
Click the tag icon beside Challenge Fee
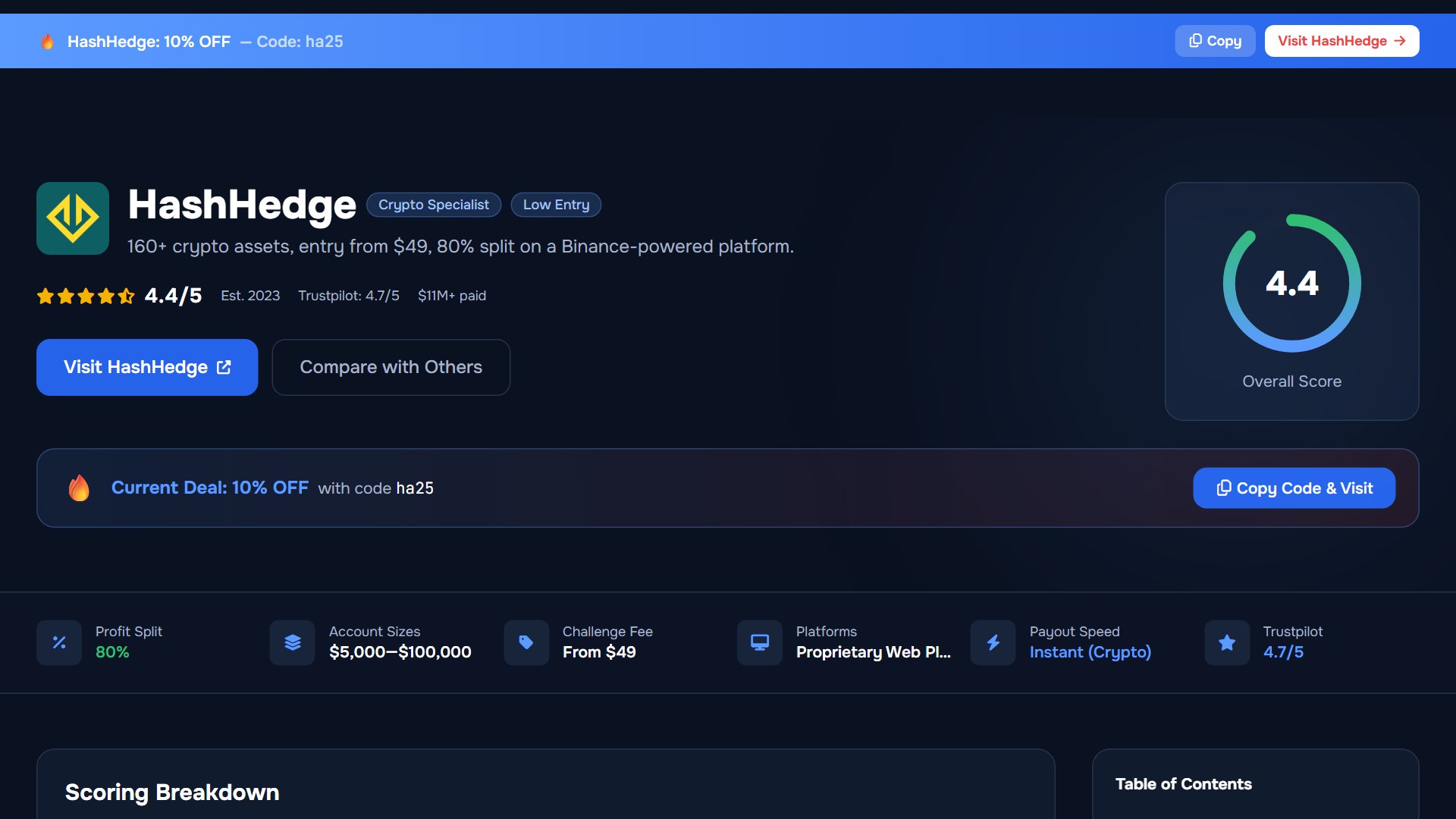coord(526,643)
